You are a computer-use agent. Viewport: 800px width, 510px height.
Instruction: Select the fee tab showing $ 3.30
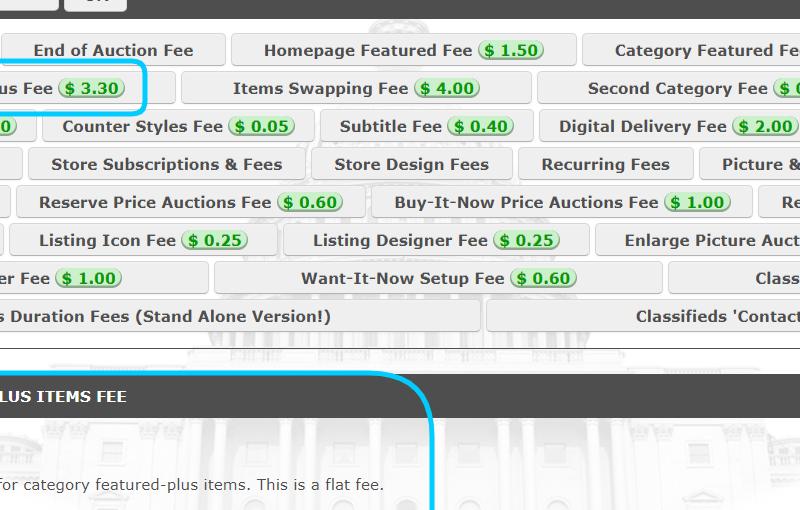coord(87,88)
